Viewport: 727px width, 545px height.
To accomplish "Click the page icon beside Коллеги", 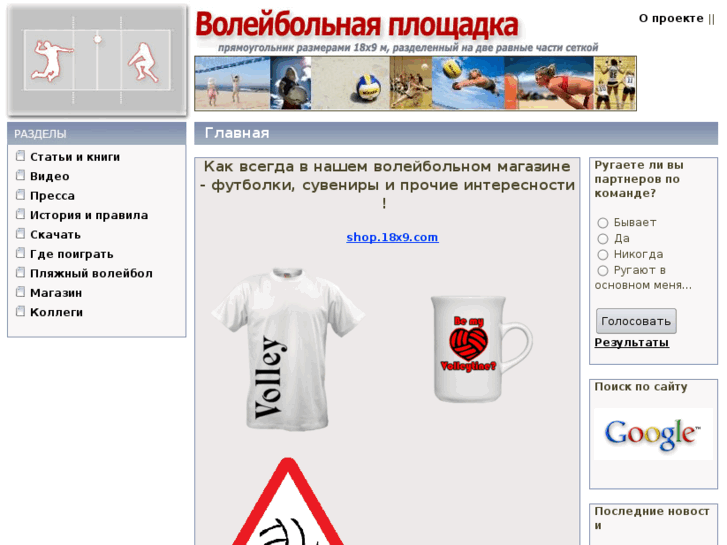I will [20, 311].
